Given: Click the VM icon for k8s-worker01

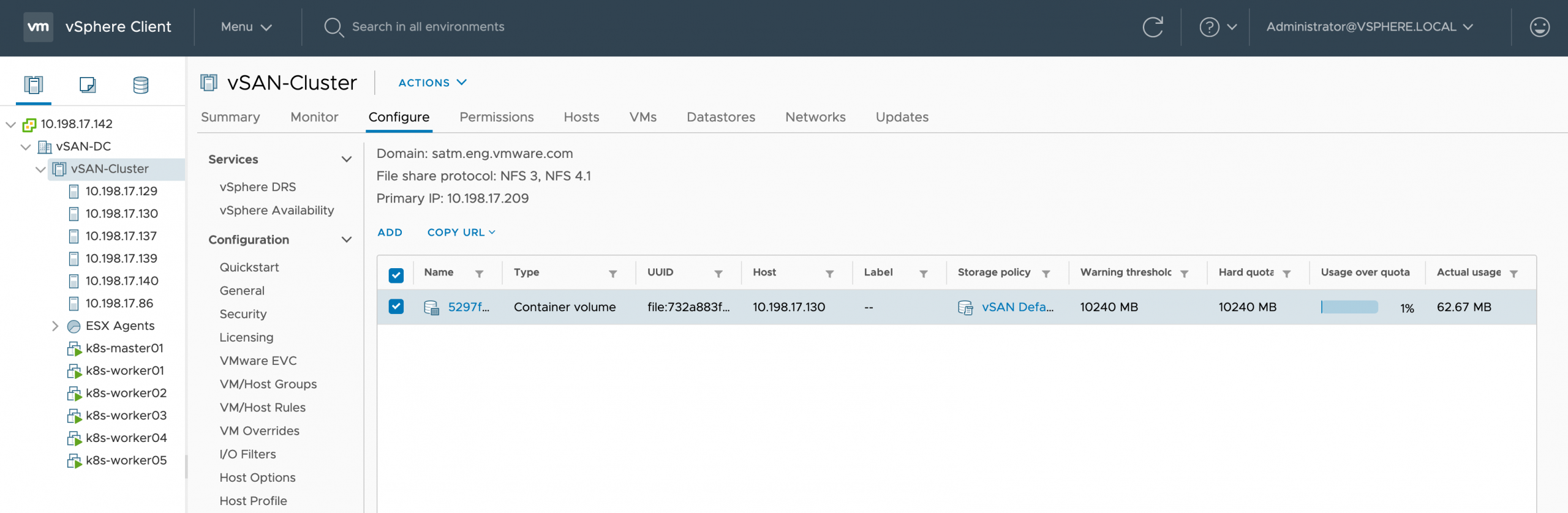Looking at the screenshot, I should [74, 371].
